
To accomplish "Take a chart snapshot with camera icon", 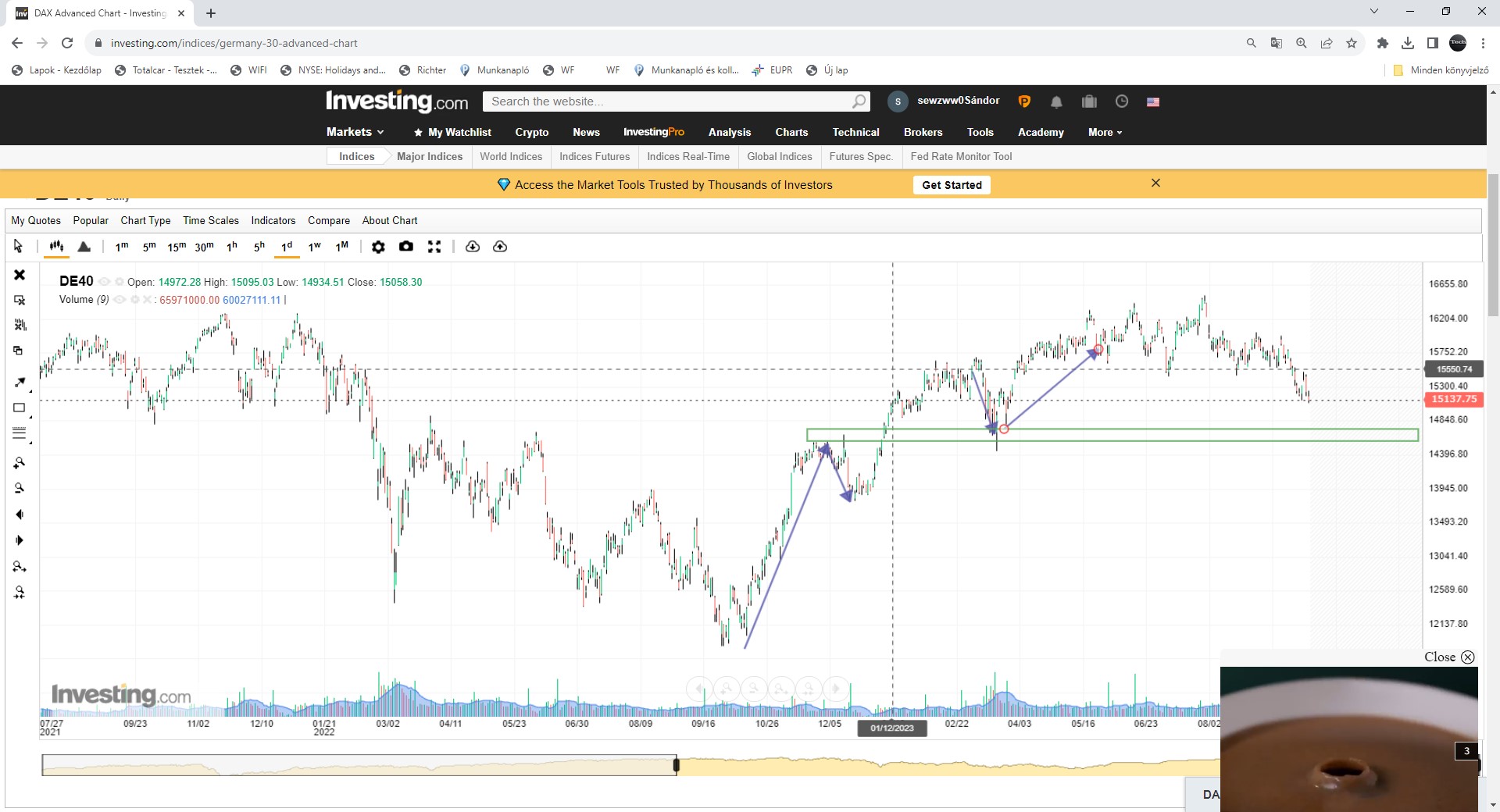I will coord(406,247).
